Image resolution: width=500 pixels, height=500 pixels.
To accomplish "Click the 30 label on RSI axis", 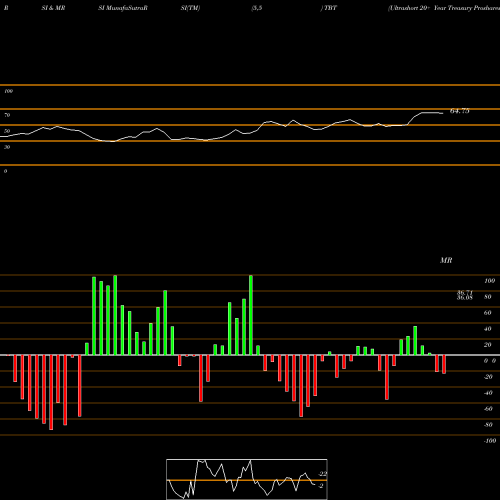I will pyautogui.click(x=7, y=147).
